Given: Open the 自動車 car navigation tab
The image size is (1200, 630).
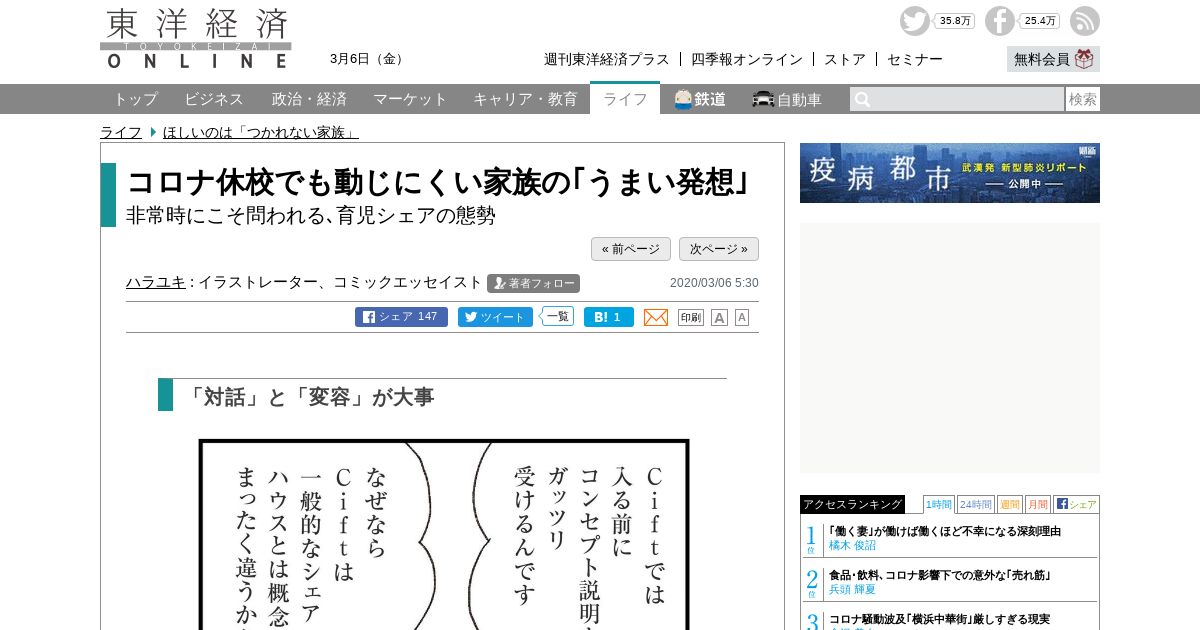Looking at the screenshot, I should (x=788, y=99).
